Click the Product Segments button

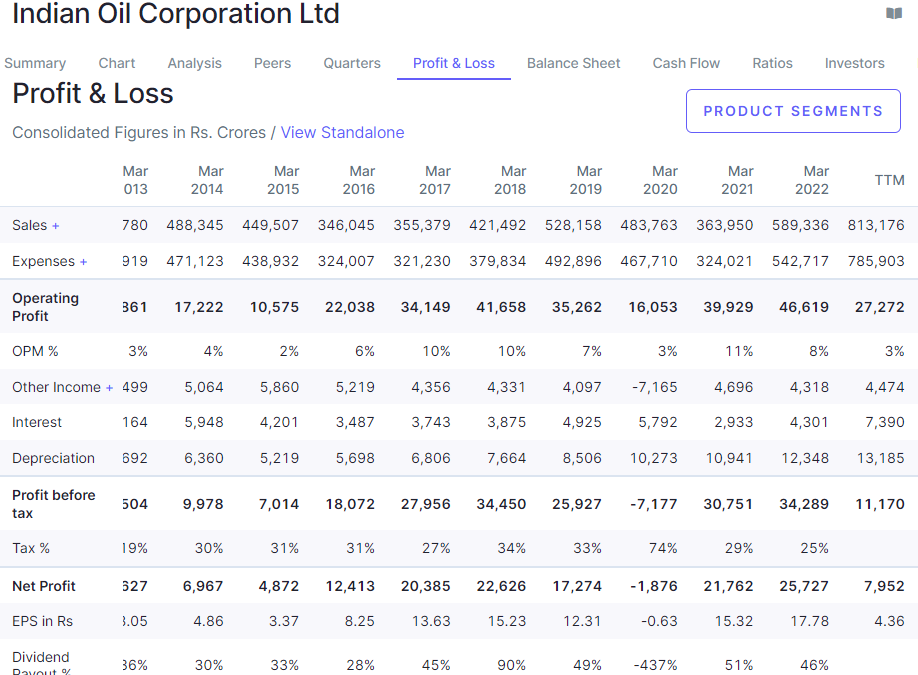(x=793, y=111)
